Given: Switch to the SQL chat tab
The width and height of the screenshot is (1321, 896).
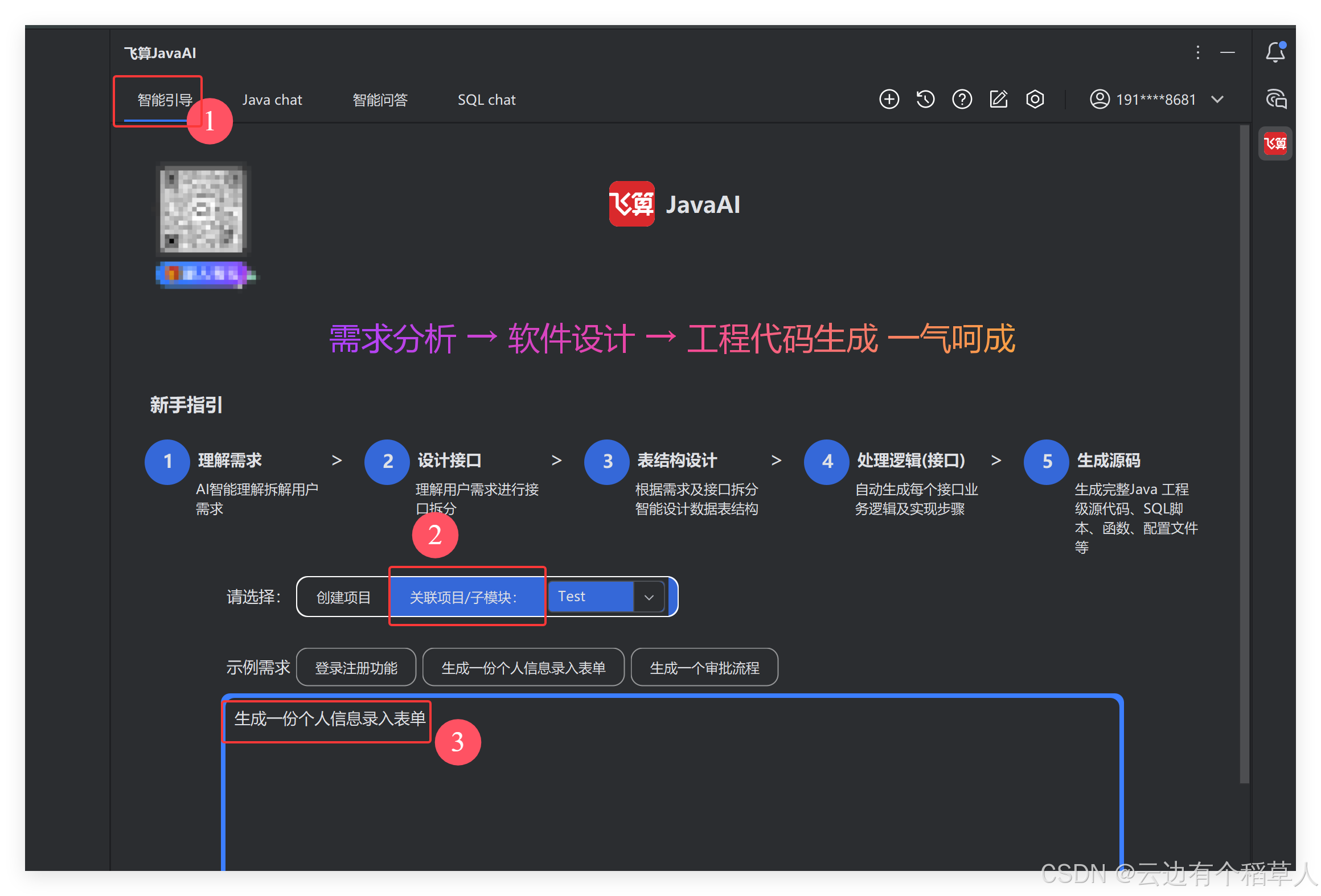Looking at the screenshot, I should (x=486, y=100).
